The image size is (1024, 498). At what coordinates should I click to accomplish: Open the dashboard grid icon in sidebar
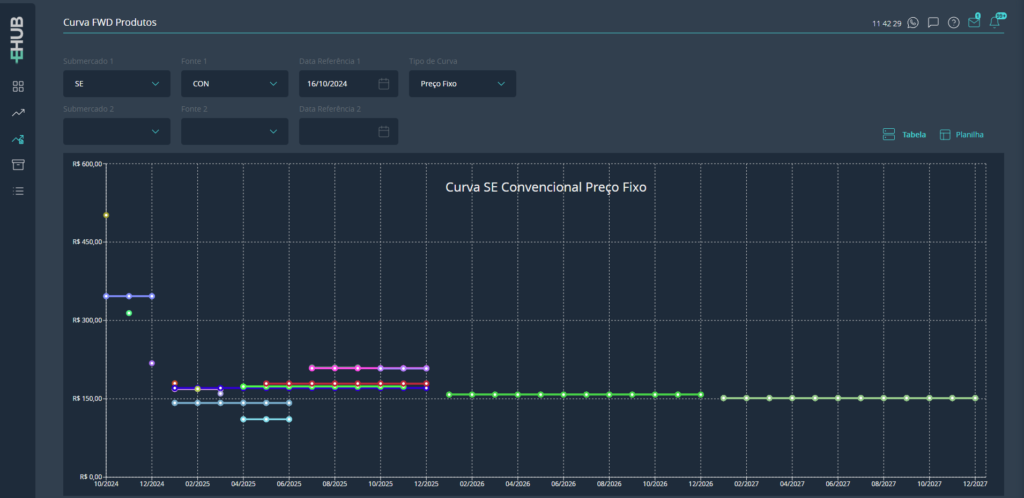[x=18, y=87]
